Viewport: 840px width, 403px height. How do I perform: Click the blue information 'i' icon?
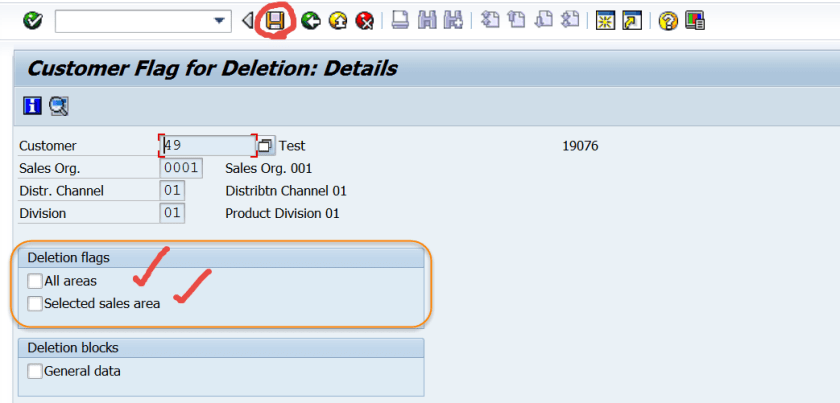click(33, 106)
